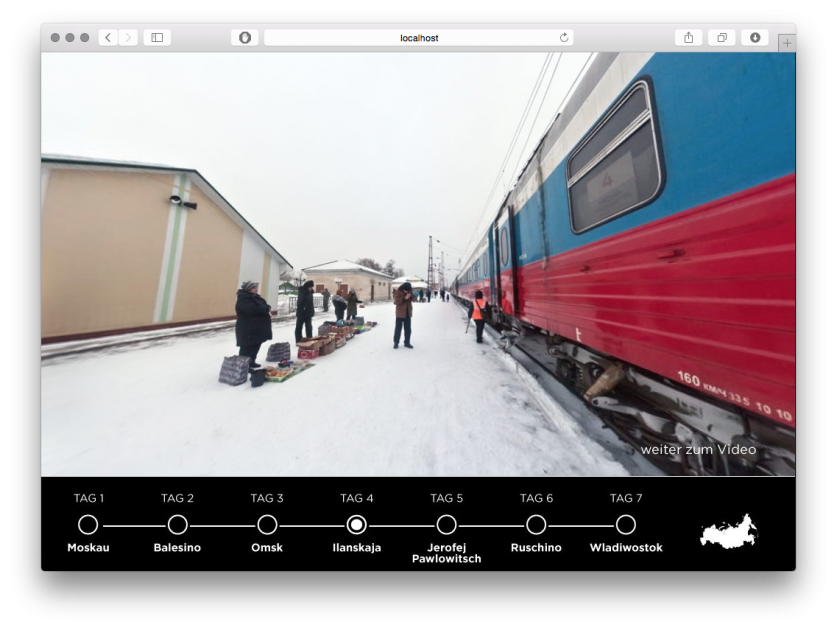Open the Russia map silhouette icon
Image resolution: width=837 pixels, height=630 pixels.
[729, 531]
